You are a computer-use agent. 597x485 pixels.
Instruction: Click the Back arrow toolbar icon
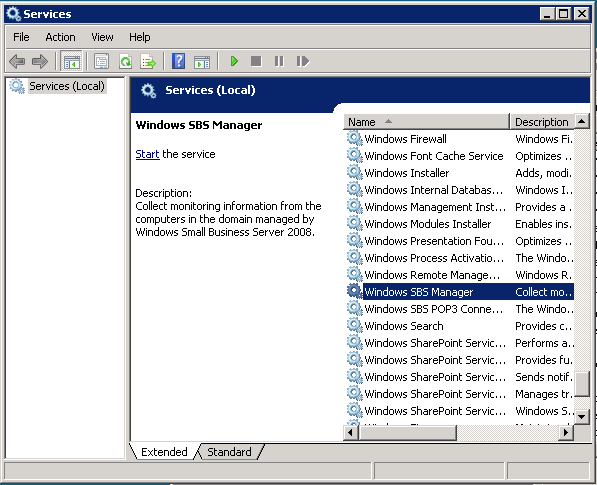[x=17, y=61]
